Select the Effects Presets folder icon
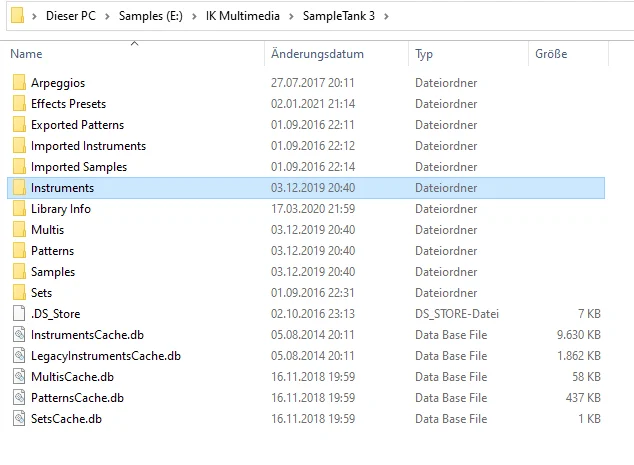This screenshot has height=465, width=634. coord(19,103)
